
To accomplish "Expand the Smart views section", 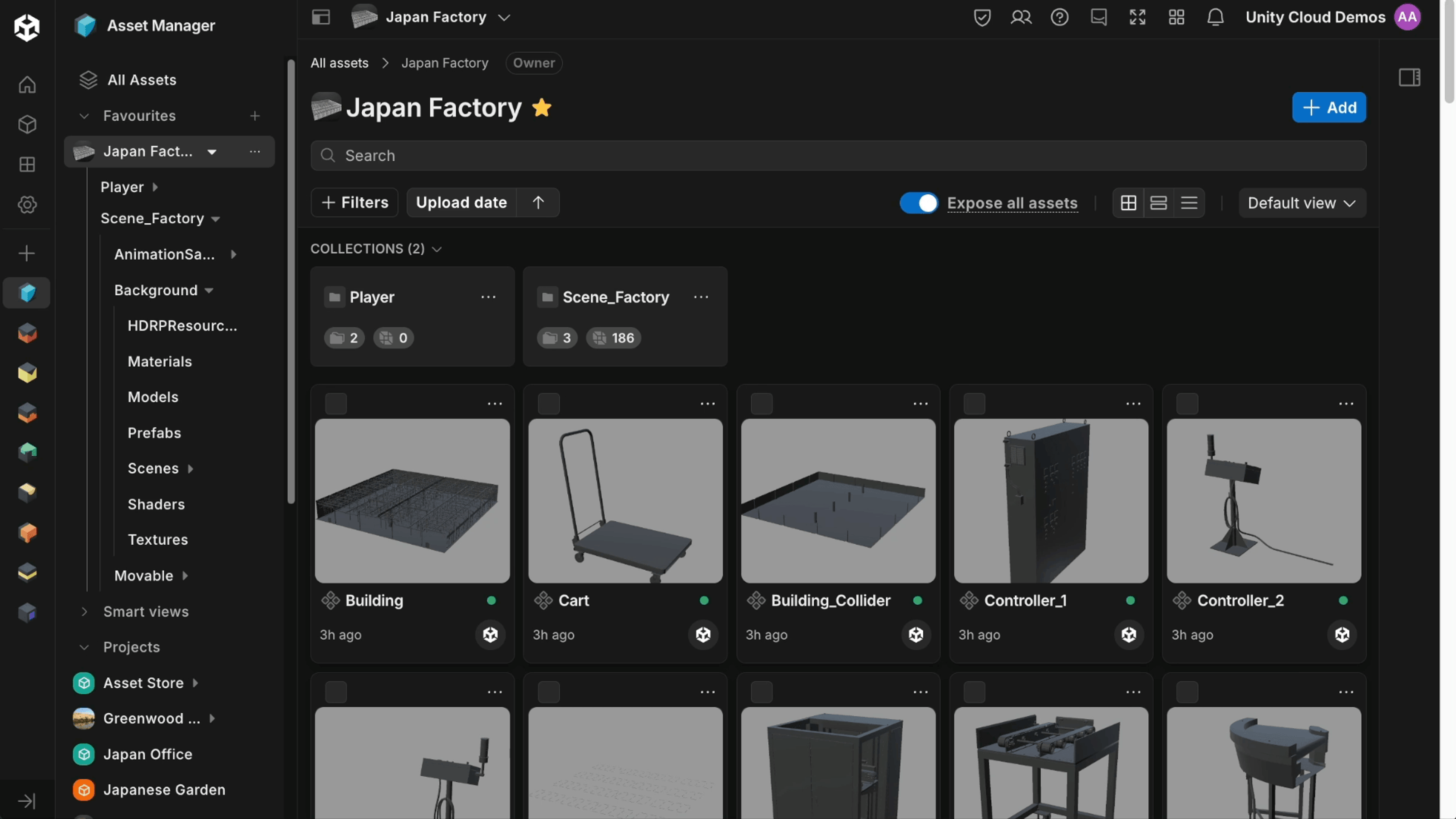I will click(84, 612).
